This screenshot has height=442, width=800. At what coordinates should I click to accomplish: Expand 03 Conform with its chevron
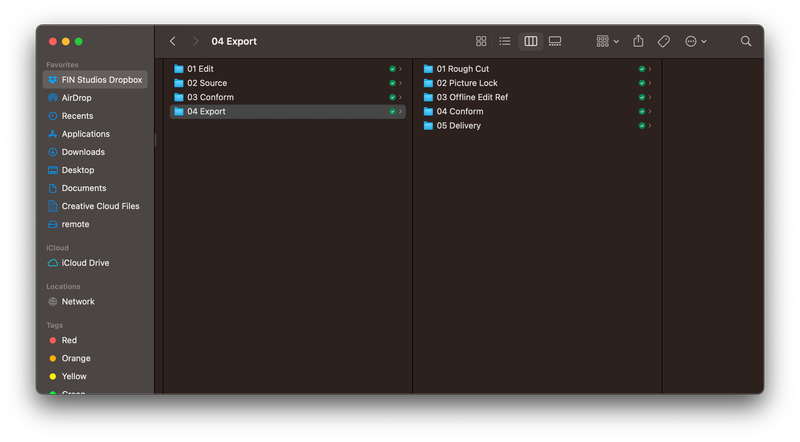click(401, 97)
